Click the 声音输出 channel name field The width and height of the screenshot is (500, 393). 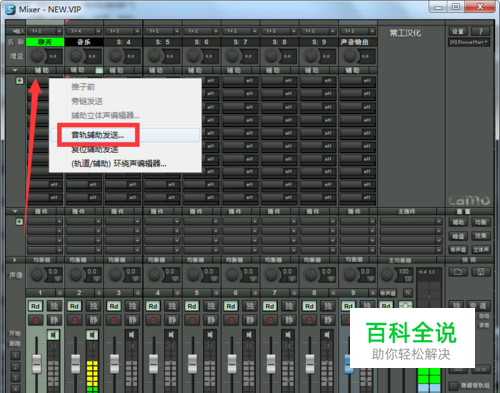coord(357,42)
